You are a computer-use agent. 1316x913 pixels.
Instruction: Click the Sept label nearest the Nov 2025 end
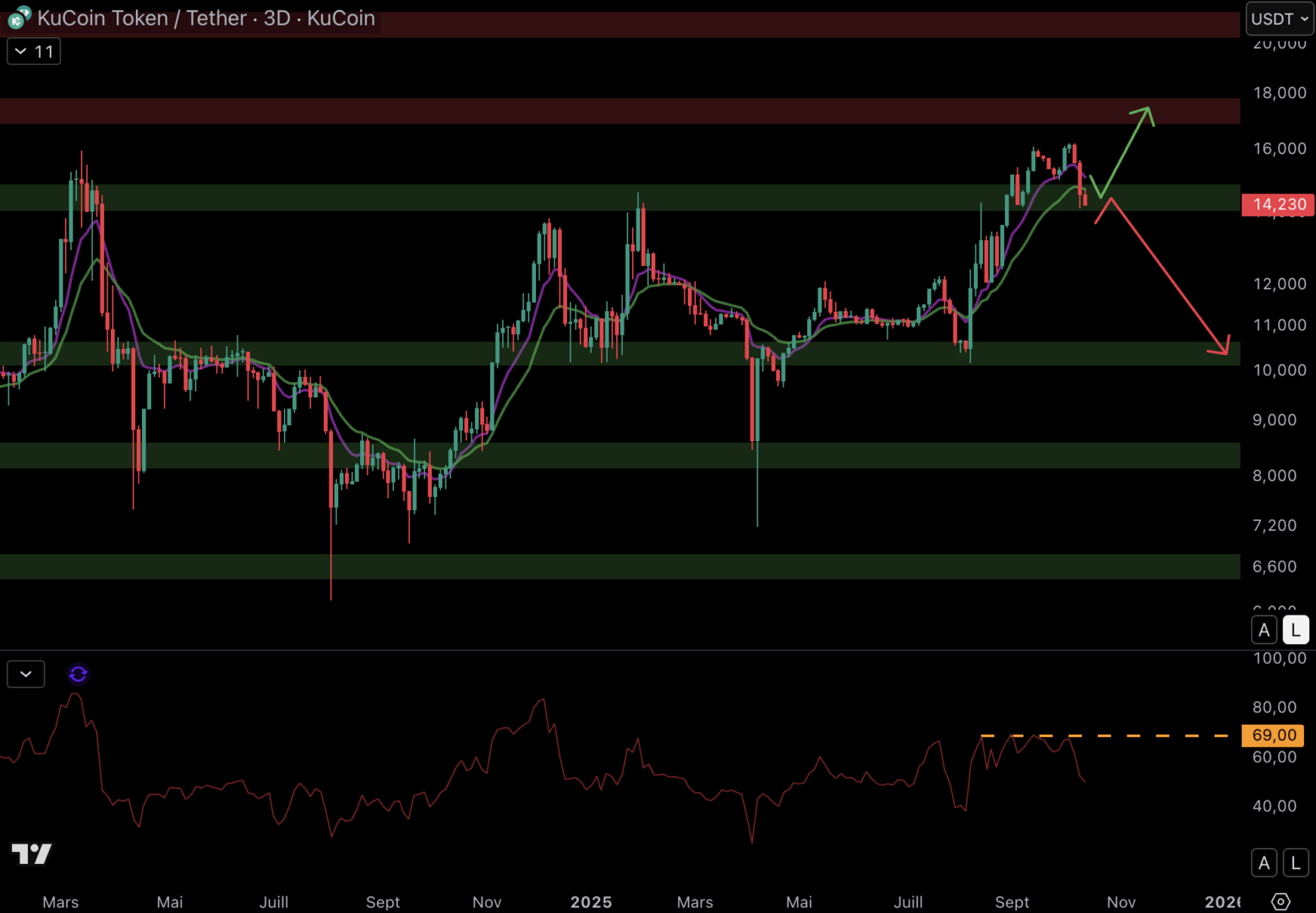(x=1012, y=902)
